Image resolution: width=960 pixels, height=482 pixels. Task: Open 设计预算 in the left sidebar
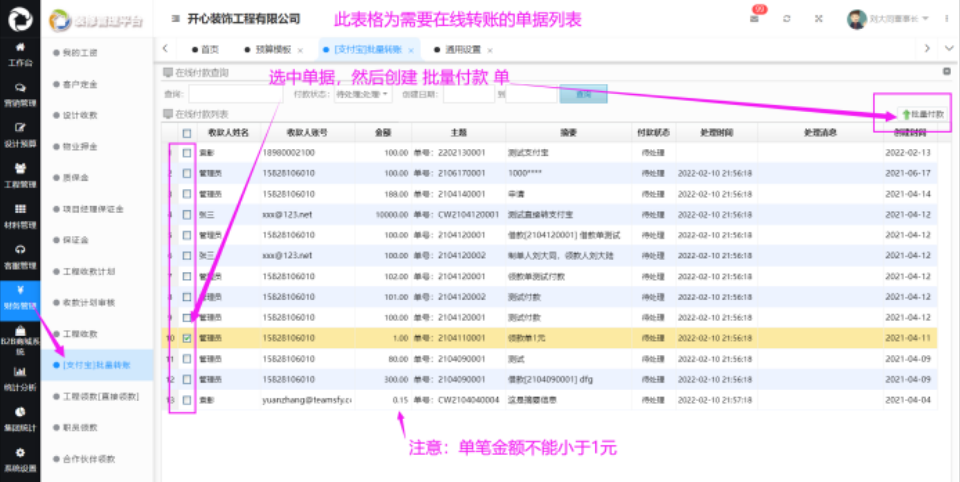(20, 134)
